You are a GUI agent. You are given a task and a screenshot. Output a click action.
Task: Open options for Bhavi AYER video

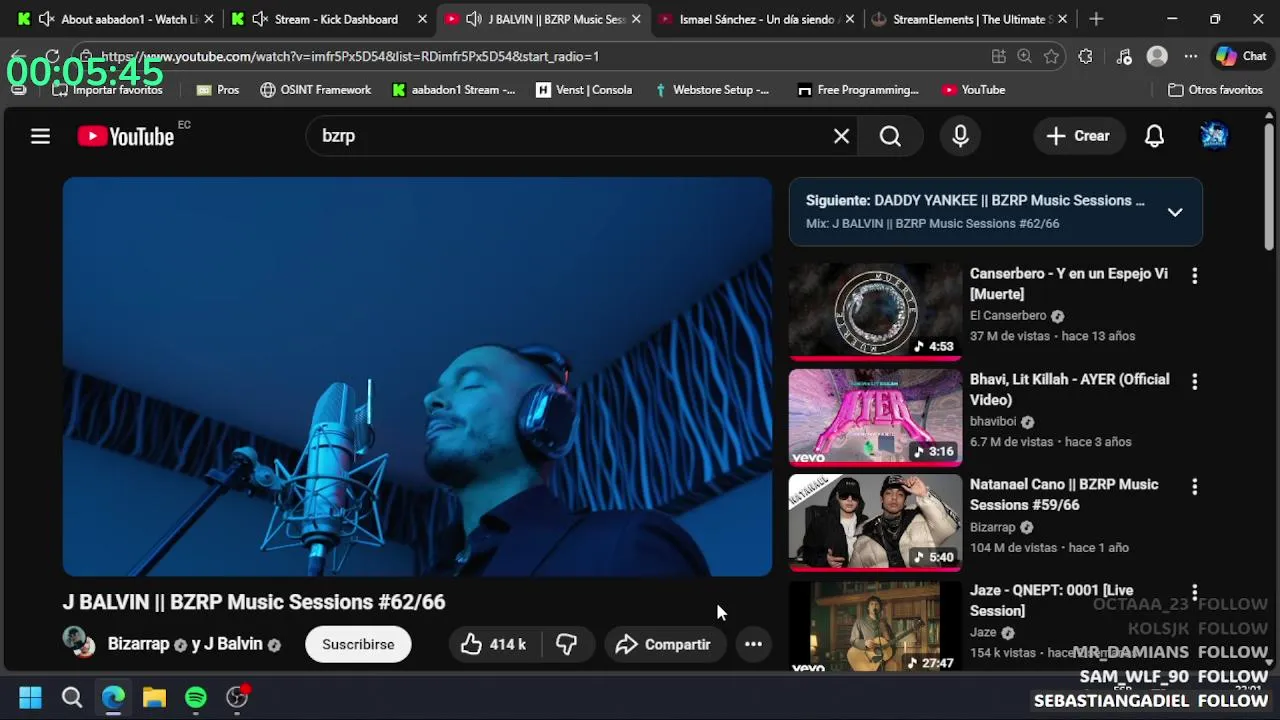tap(1194, 381)
